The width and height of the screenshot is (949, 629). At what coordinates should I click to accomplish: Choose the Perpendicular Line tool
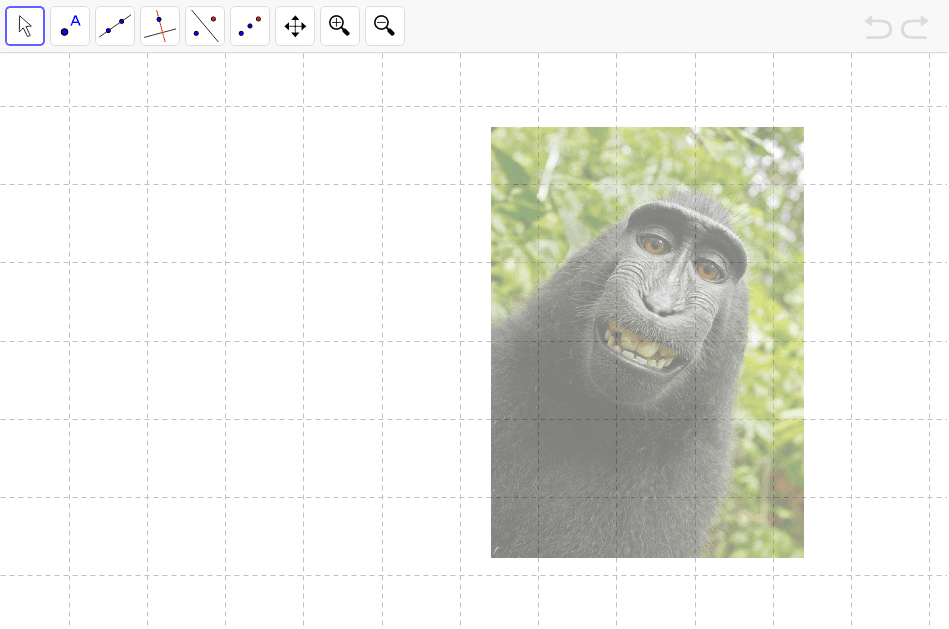pyautogui.click(x=160, y=26)
